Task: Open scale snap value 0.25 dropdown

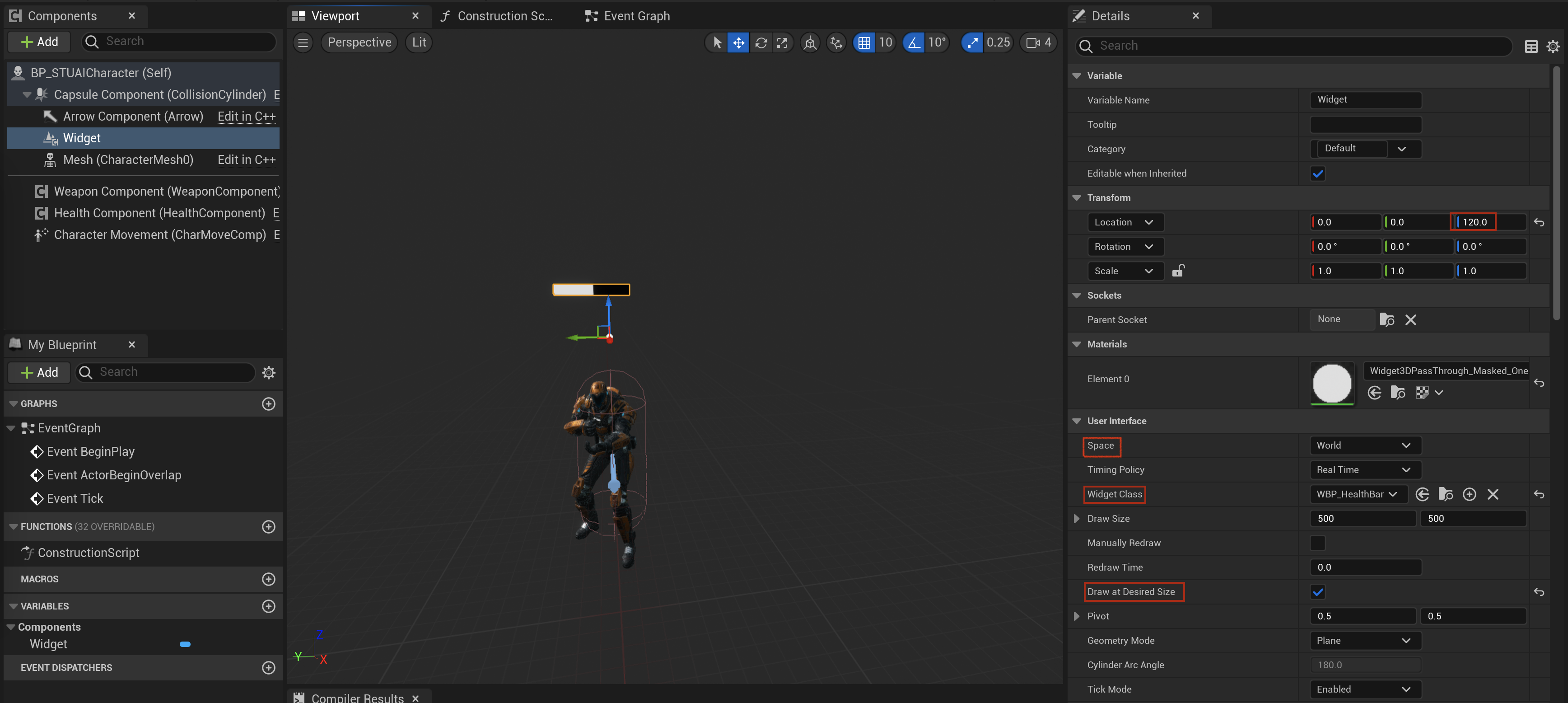Action: click(x=998, y=42)
